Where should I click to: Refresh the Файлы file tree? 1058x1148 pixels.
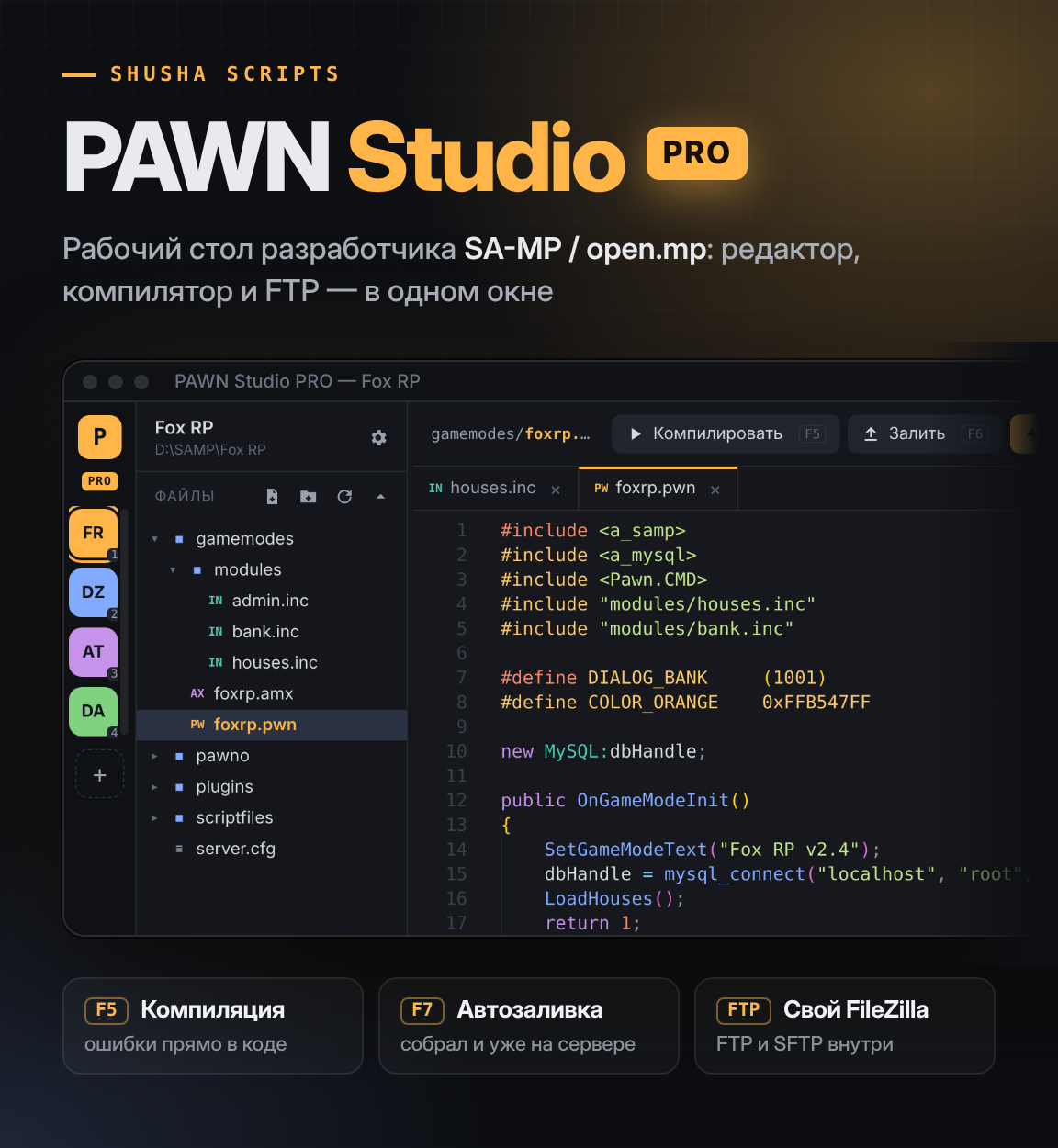point(344,497)
